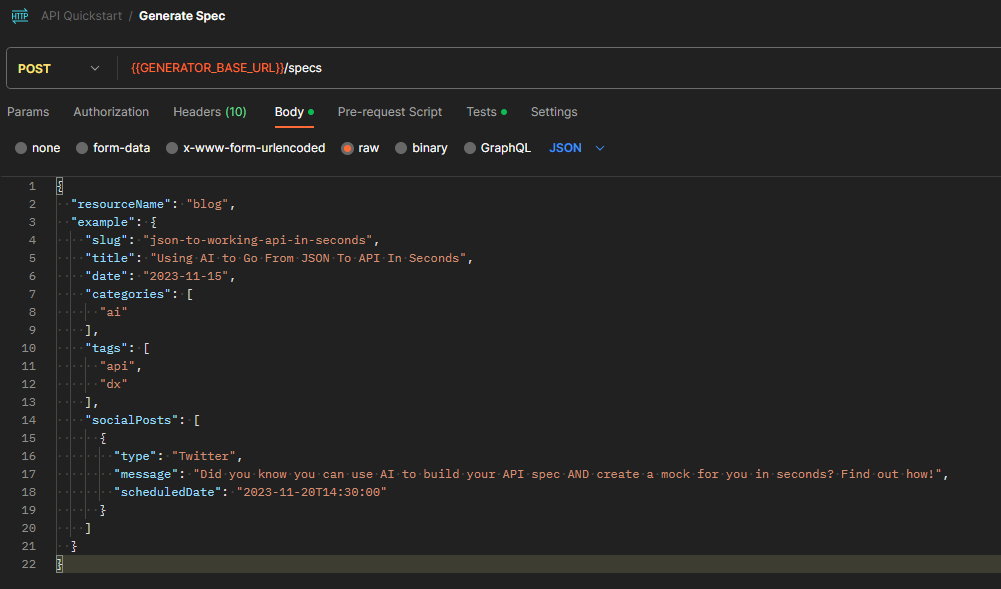Open the API Quickstart breadcrumb link
Screen dimensions: 1001x589
tap(81, 16)
